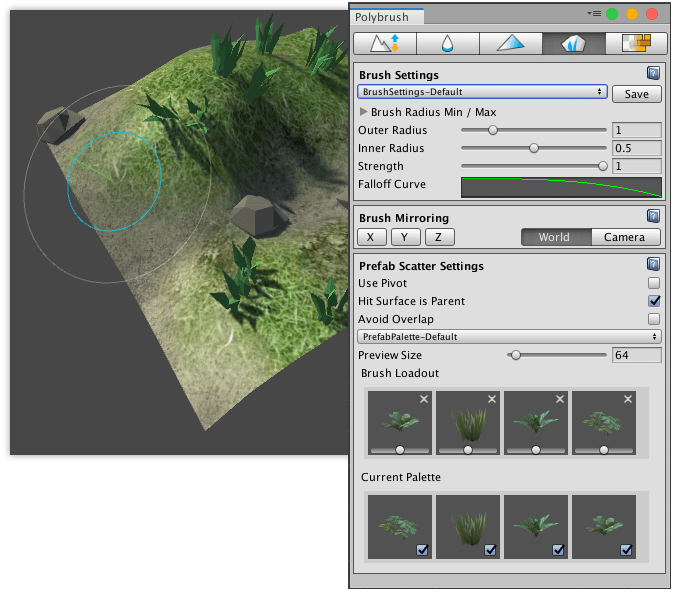Select the Prefab scatter mode icon
The image size is (681, 605).
[573, 43]
